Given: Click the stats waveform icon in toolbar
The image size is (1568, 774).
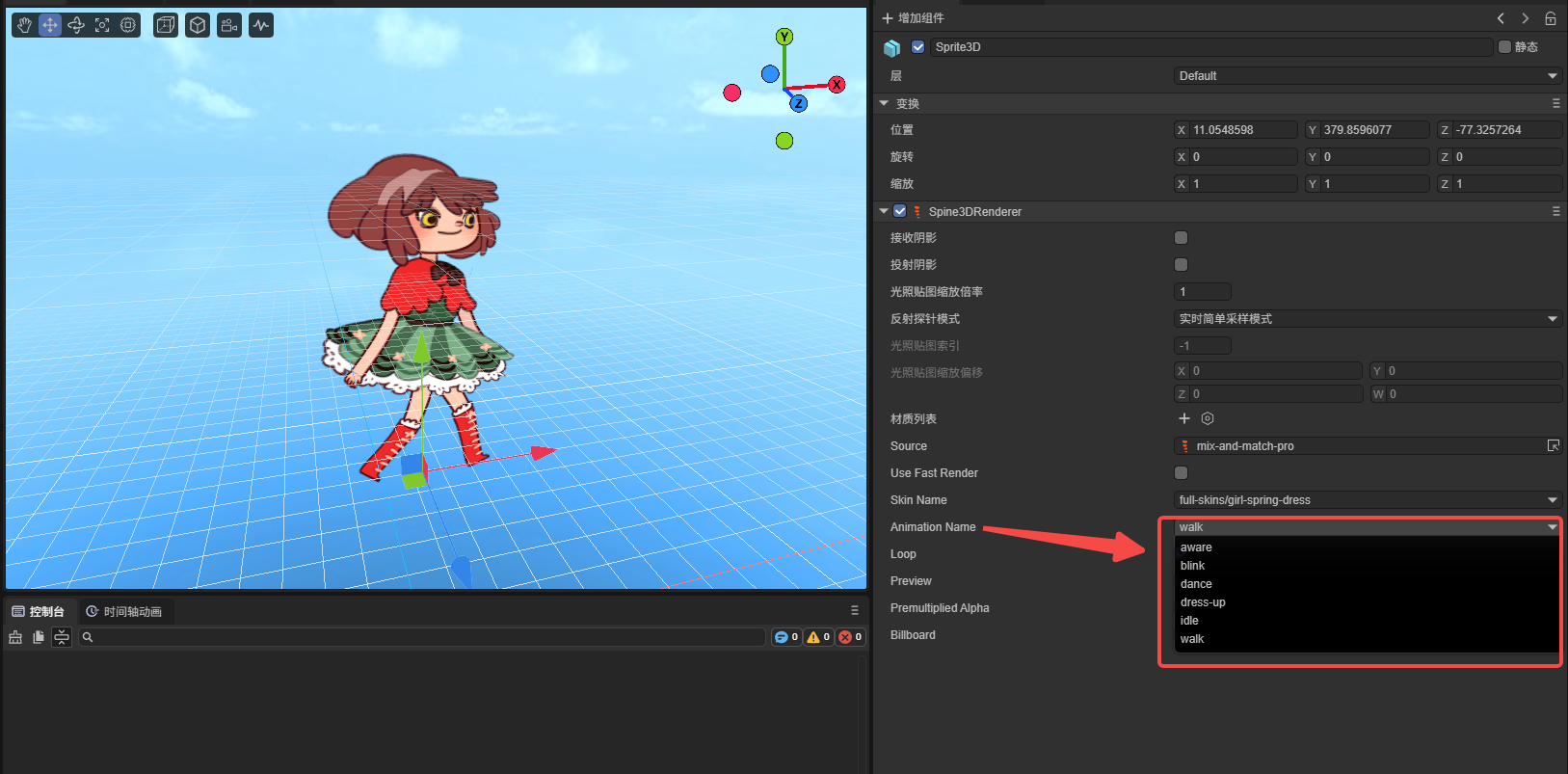Looking at the screenshot, I should 261,25.
